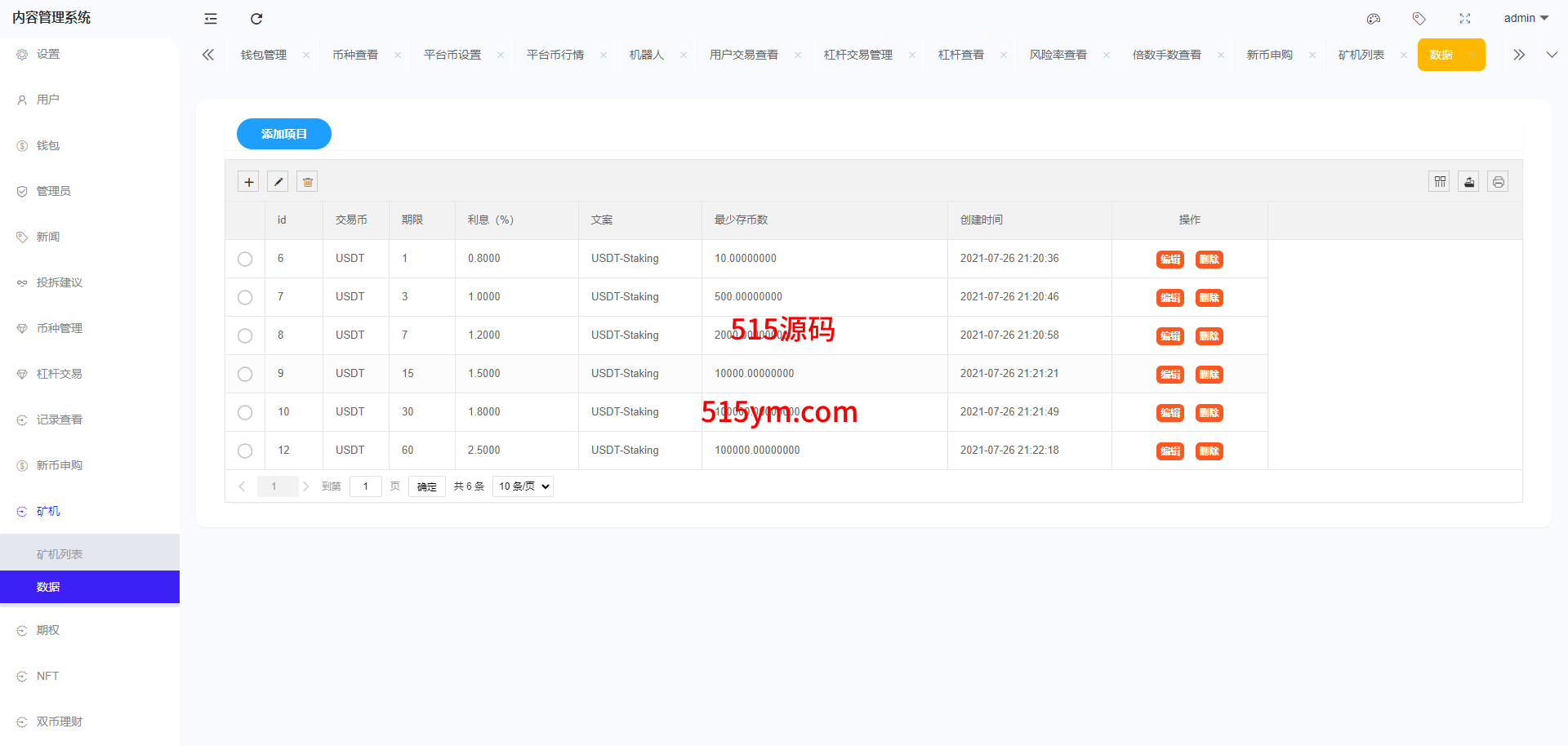
Task: Open the theme palette icon
Action: [1374, 19]
